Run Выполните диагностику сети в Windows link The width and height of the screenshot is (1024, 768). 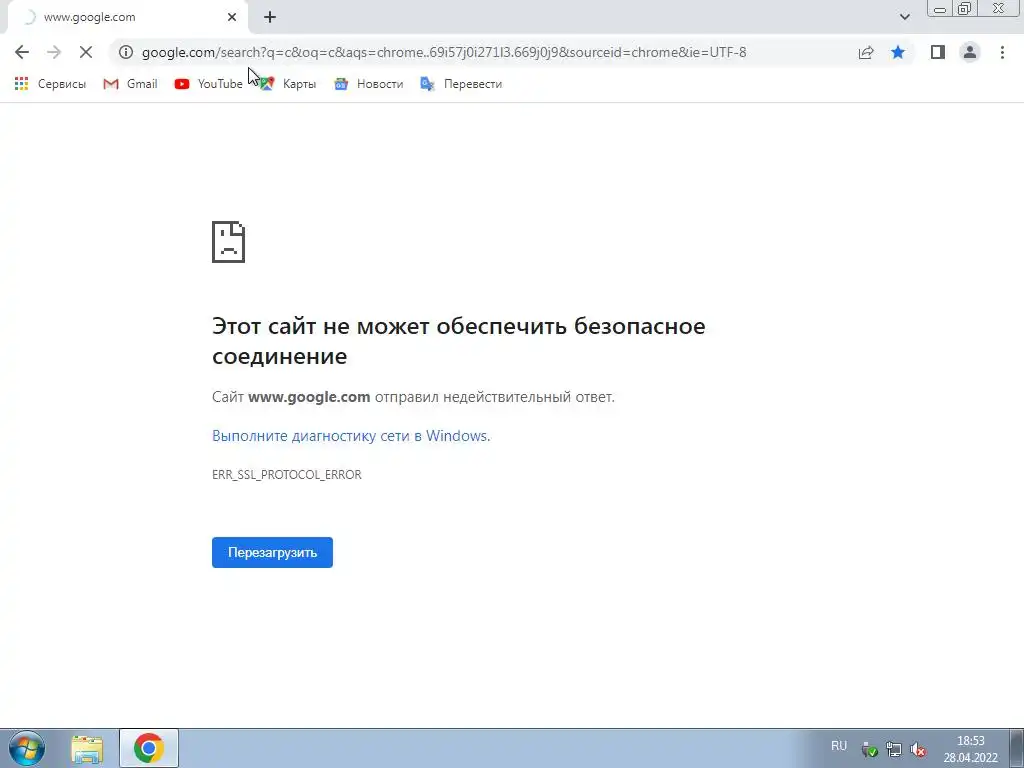tap(351, 436)
